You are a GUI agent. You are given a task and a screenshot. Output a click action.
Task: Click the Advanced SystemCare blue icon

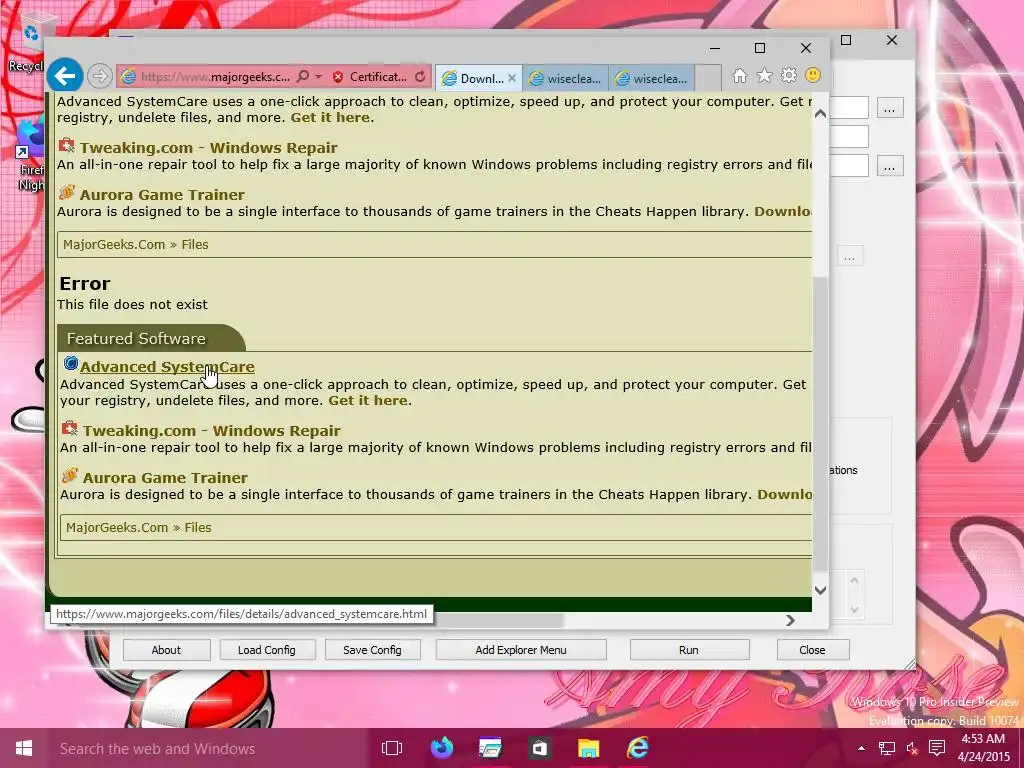click(71, 364)
